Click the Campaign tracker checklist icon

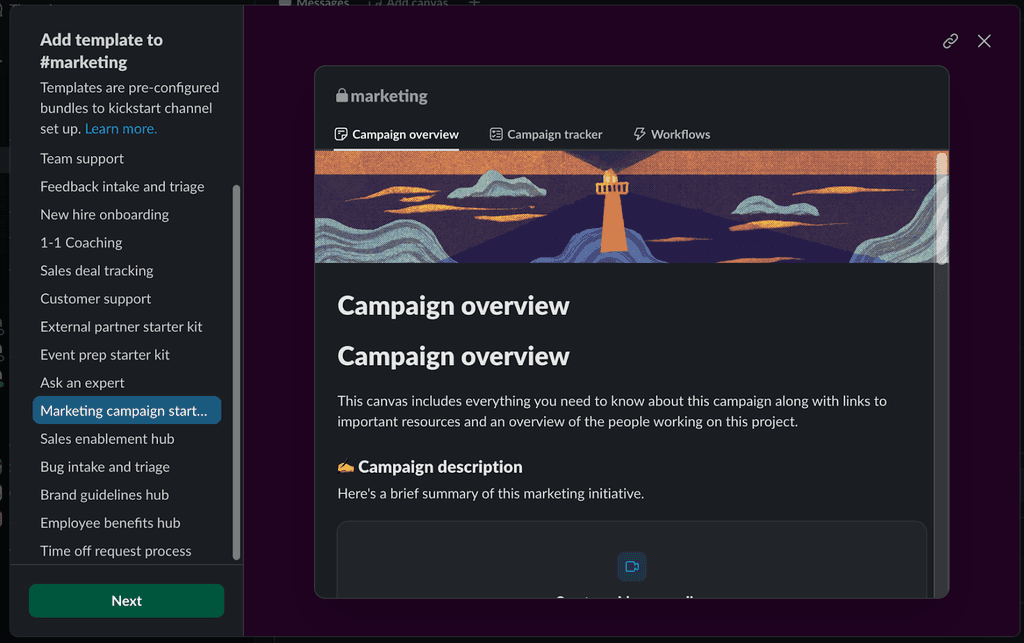[x=495, y=133]
